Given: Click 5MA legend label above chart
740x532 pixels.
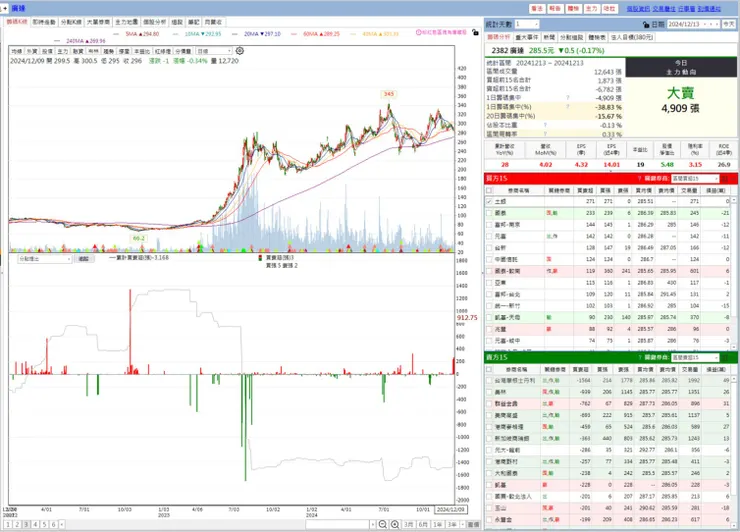Looking at the screenshot, I should coord(142,34).
